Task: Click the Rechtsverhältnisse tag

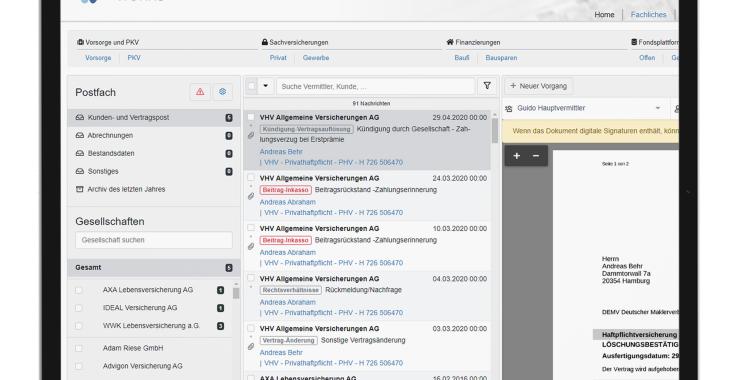Action: coord(291,290)
